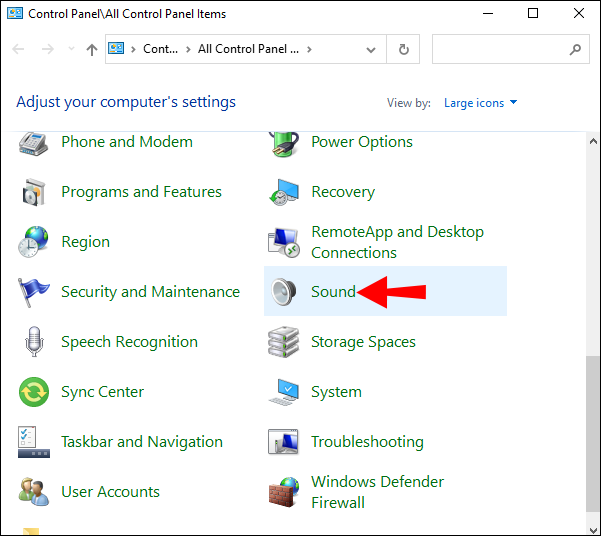Screen dimensions: 601x536
Task: Click the RemoteApp and Desktop Connections icon
Action: coord(284,242)
